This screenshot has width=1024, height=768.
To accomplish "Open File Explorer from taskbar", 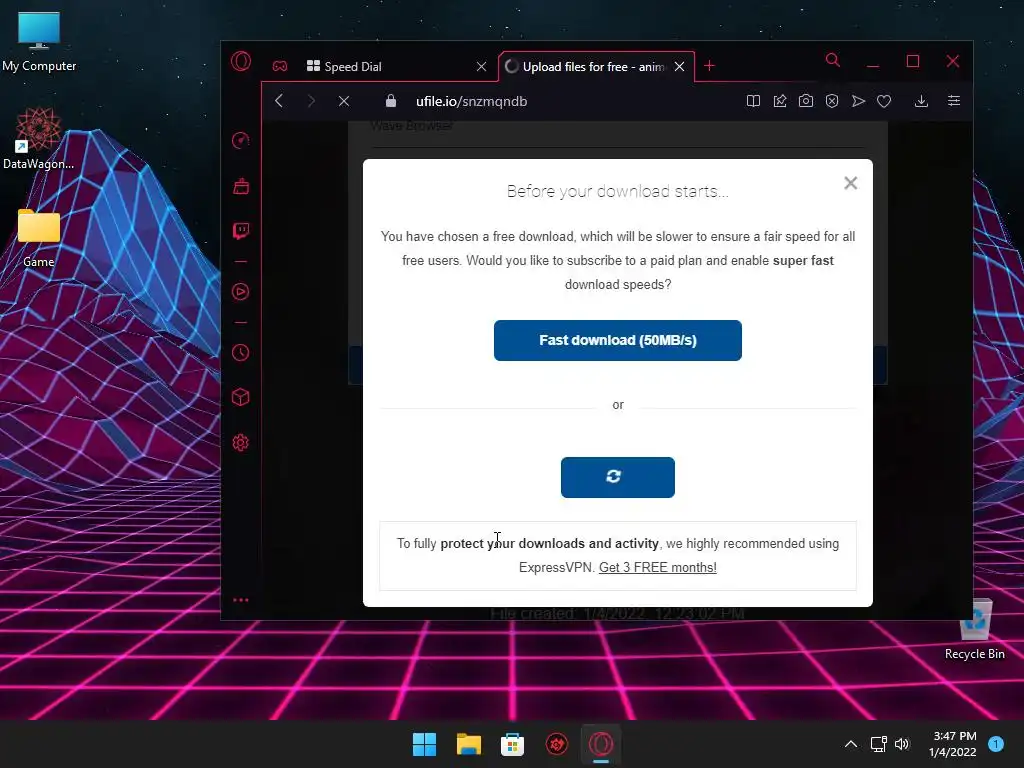I will pos(469,744).
